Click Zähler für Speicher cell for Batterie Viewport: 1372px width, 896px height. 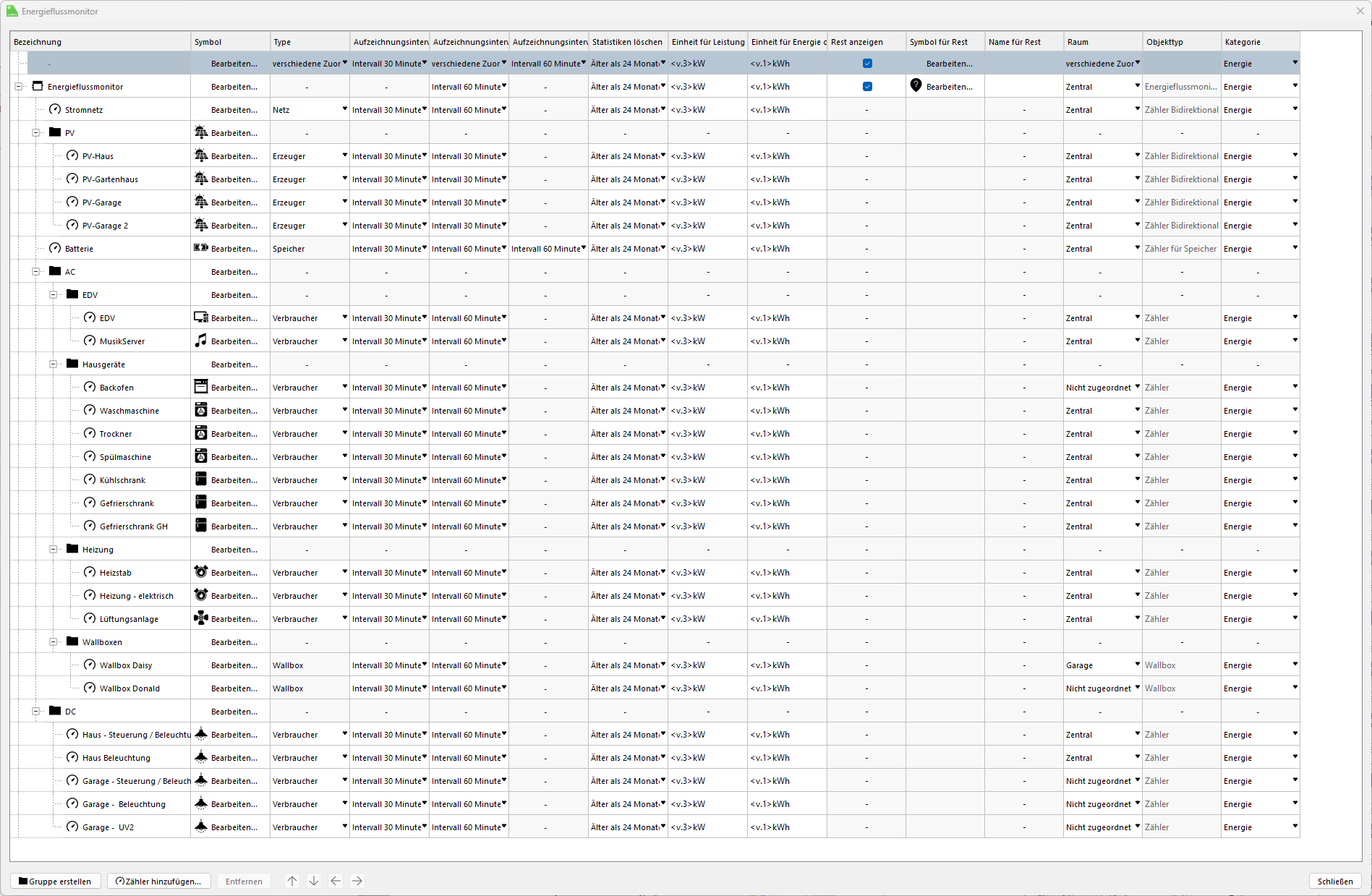1181,249
